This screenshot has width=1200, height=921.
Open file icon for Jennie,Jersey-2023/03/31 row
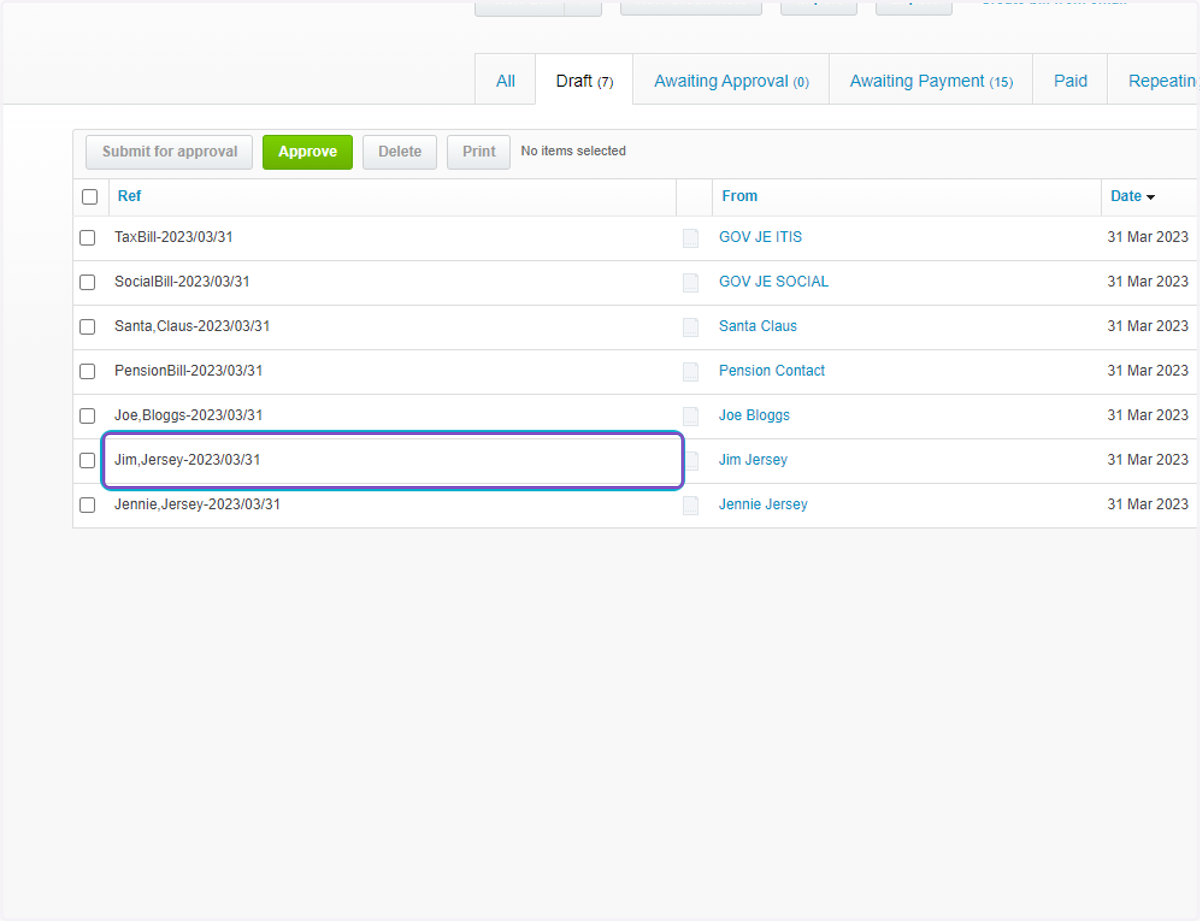[691, 505]
